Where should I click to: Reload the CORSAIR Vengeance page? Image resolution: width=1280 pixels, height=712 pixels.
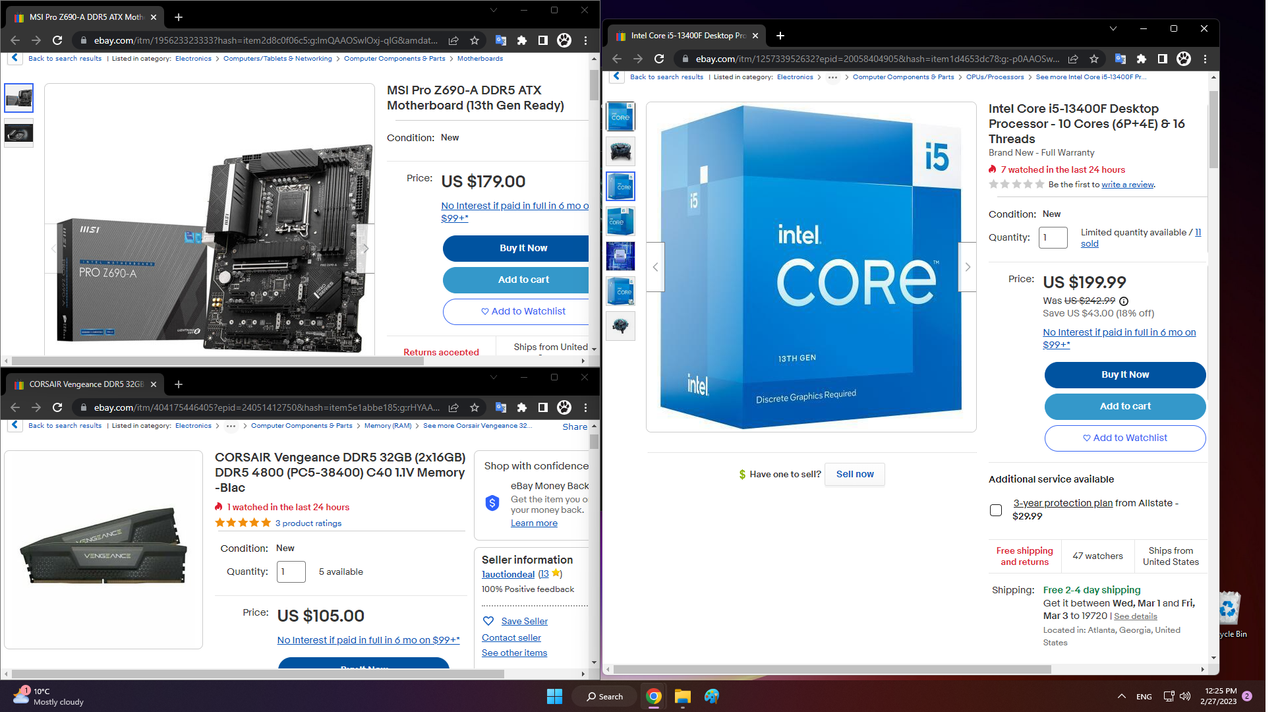tap(57, 407)
